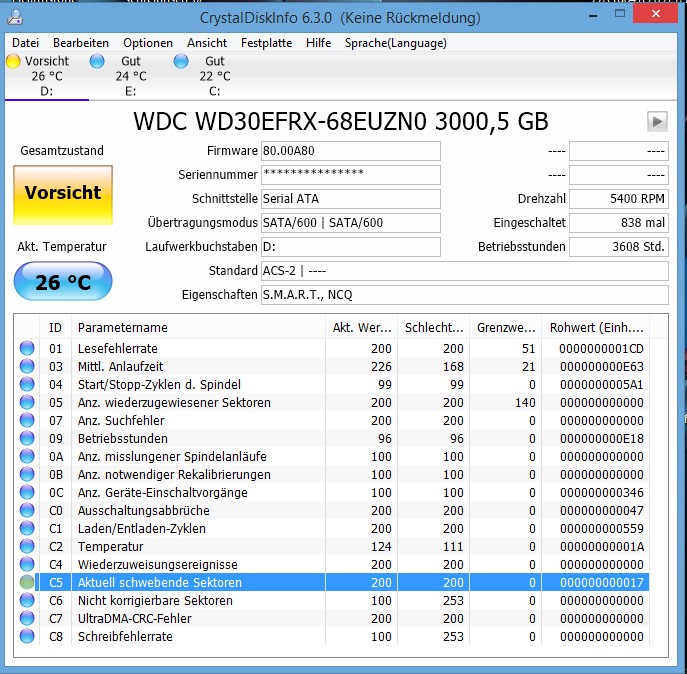Click the blue status circle for drive E:
This screenshot has height=674, width=687.
97,61
